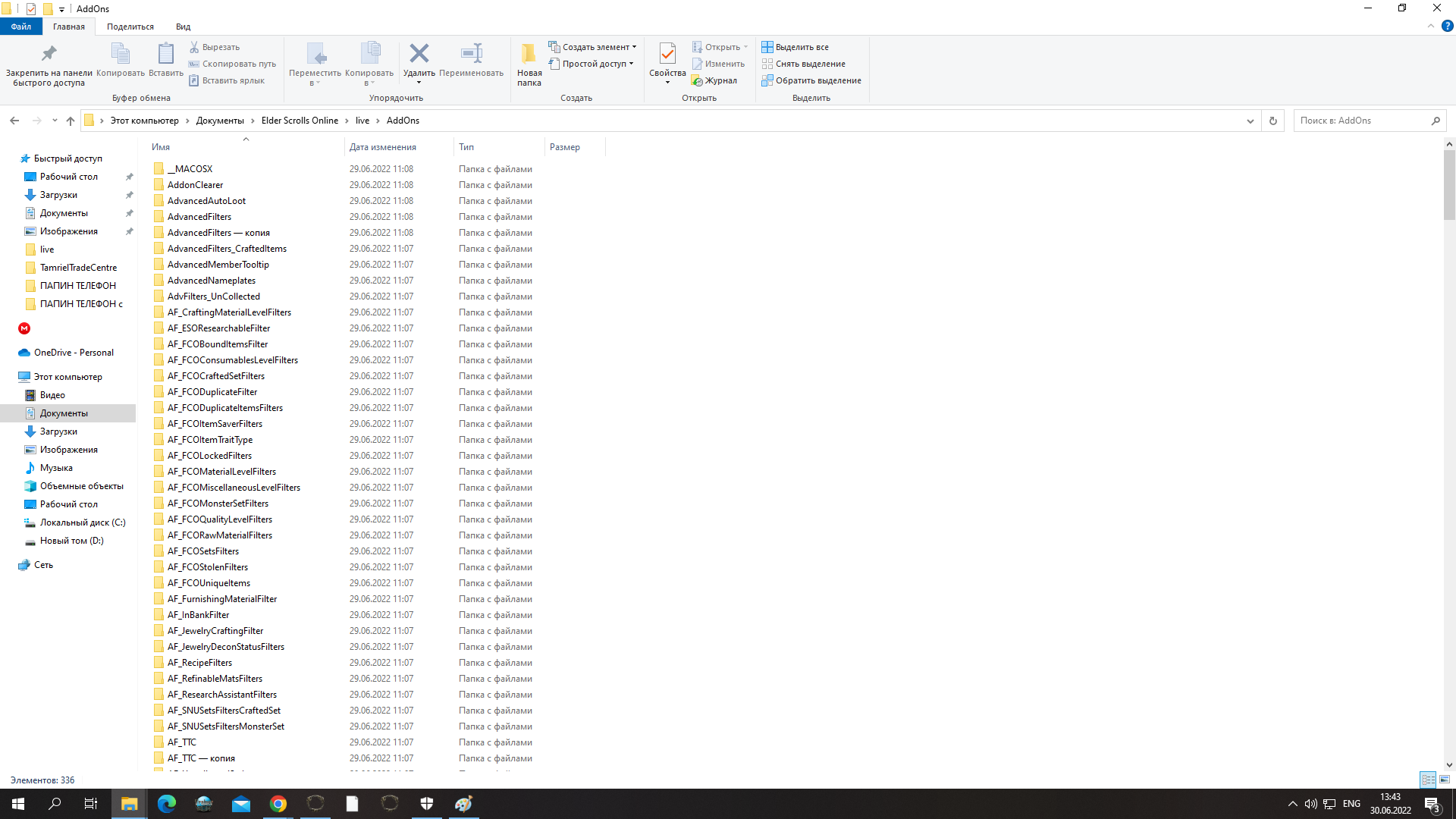Navigate to Elder Scrolls Online breadcrumb
The image size is (1456, 819).
tap(300, 121)
